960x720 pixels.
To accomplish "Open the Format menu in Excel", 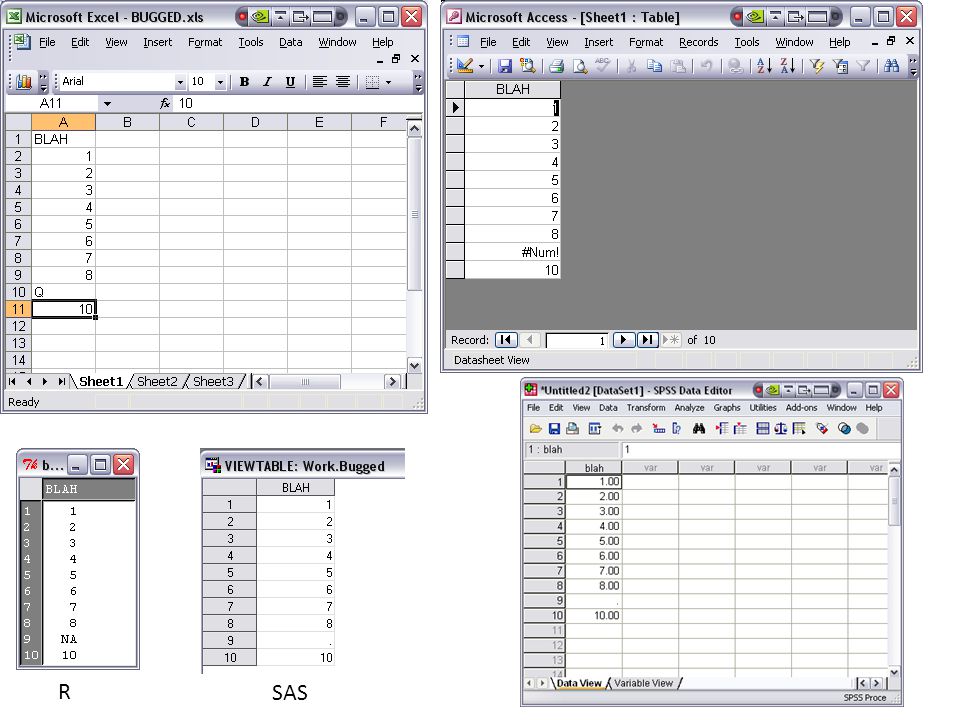I will 205,42.
